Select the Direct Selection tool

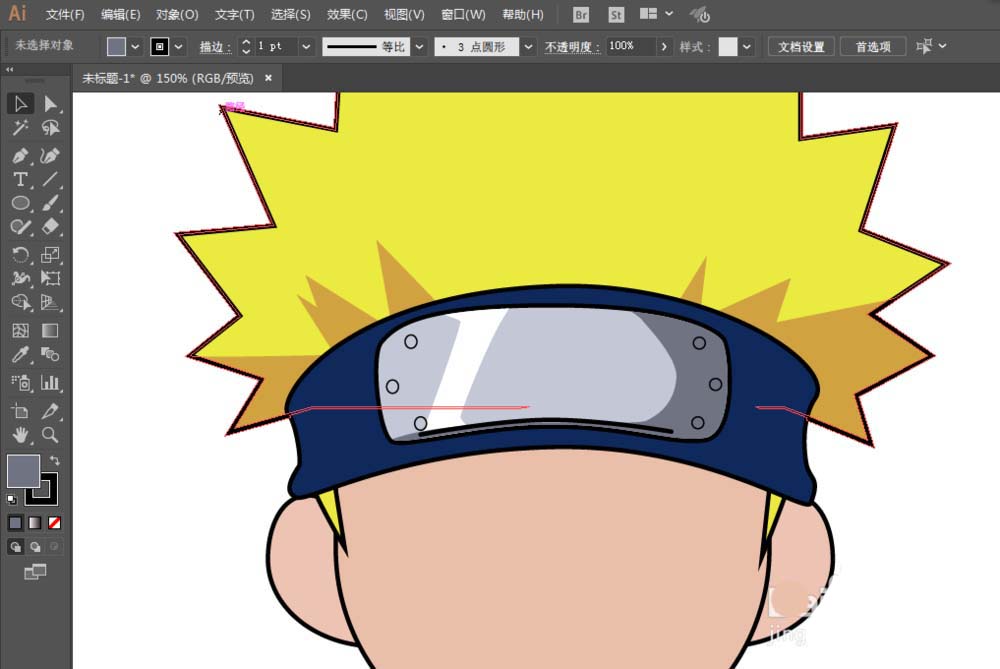(x=50, y=103)
